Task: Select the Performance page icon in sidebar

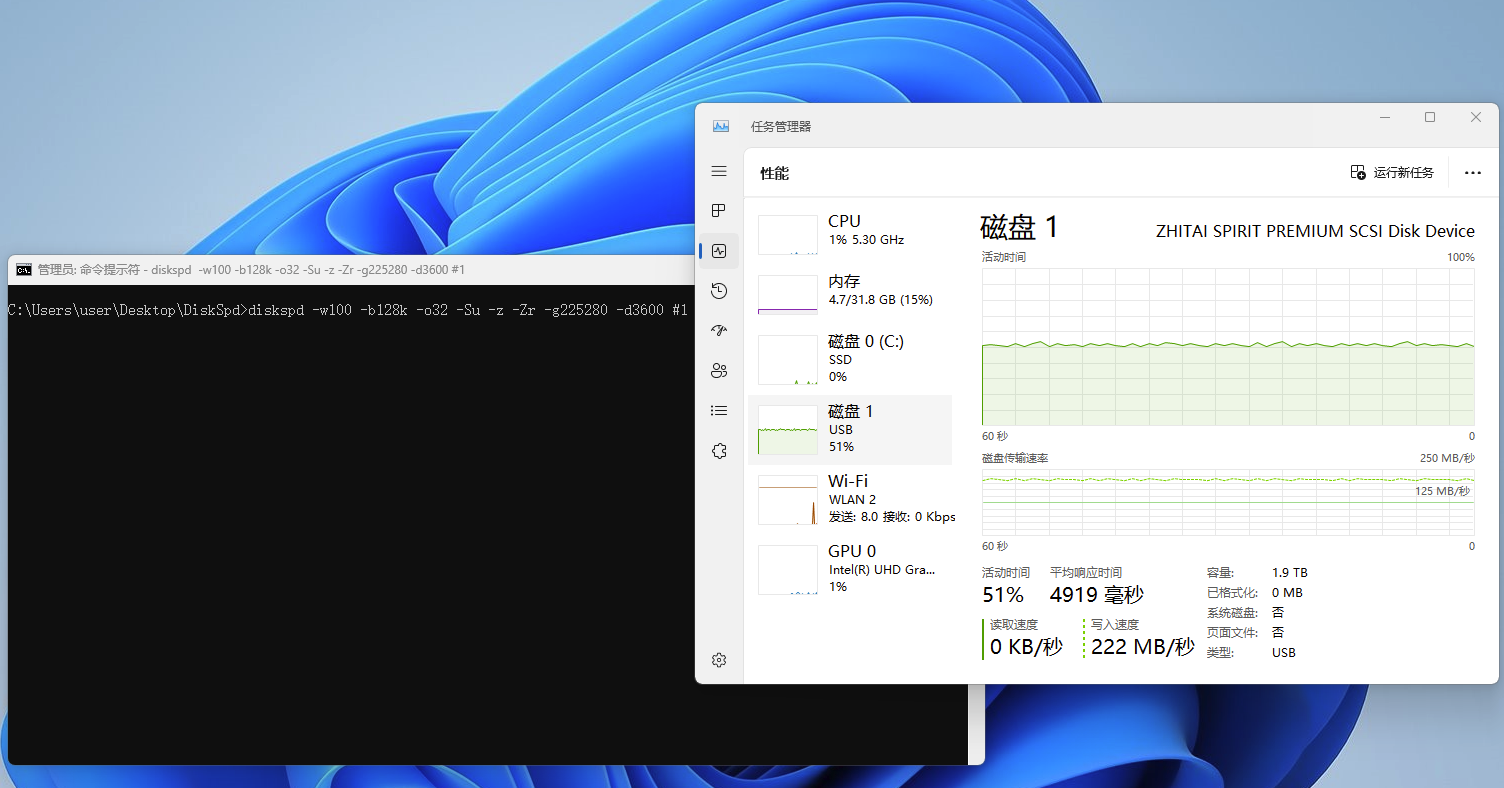Action: (x=719, y=251)
